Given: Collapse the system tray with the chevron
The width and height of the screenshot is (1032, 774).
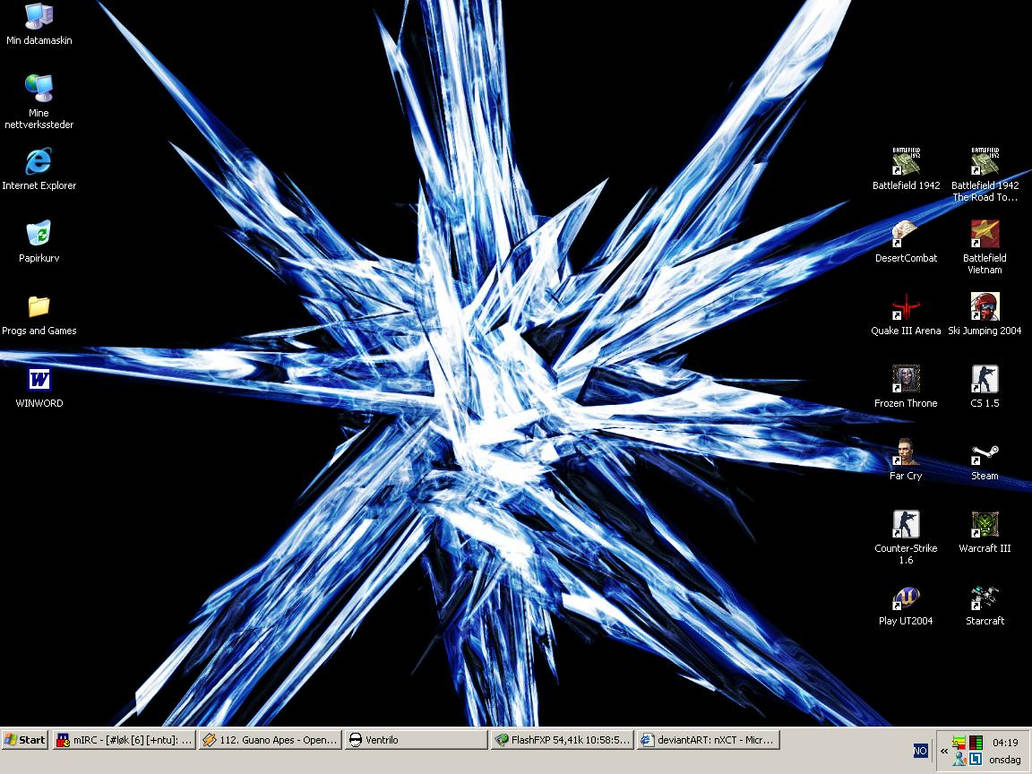Looking at the screenshot, I should [x=943, y=751].
